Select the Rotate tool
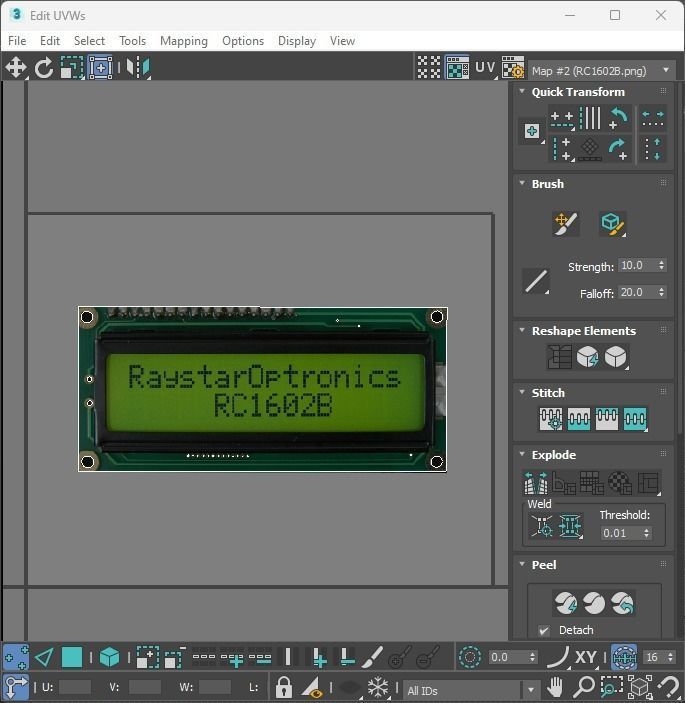685x703 pixels. point(44,68)
